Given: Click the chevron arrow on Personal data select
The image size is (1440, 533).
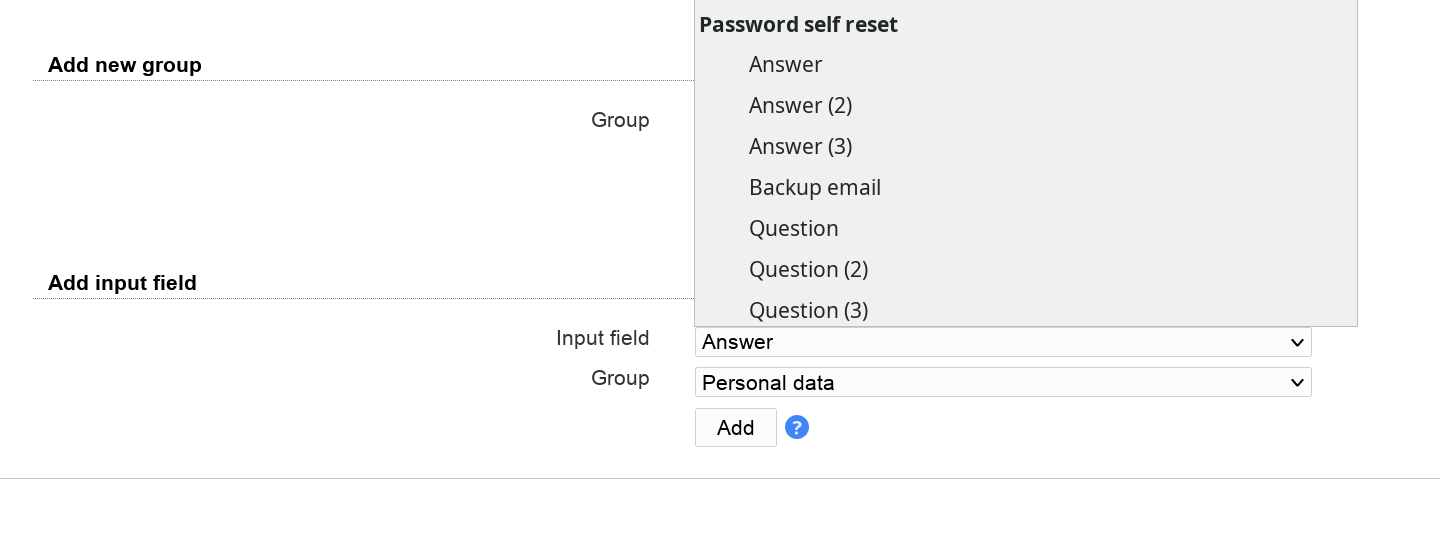Looking at the screenshot, I should (x=1297, y=382).
